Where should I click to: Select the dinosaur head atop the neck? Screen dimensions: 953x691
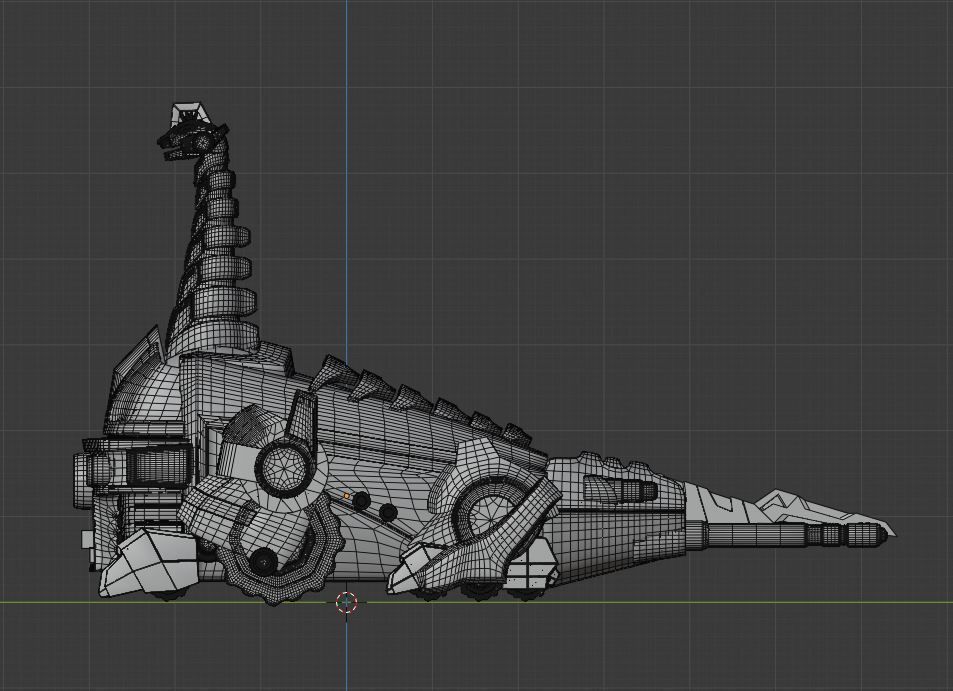(191, 134)
